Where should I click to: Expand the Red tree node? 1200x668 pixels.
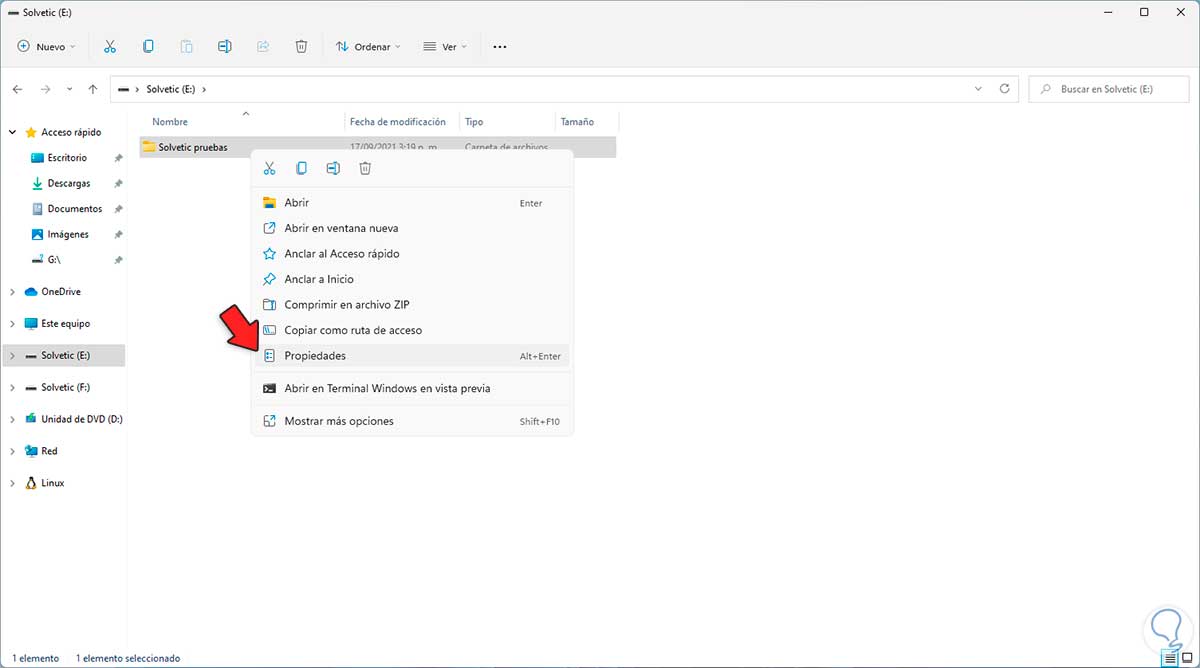[13, 451]
